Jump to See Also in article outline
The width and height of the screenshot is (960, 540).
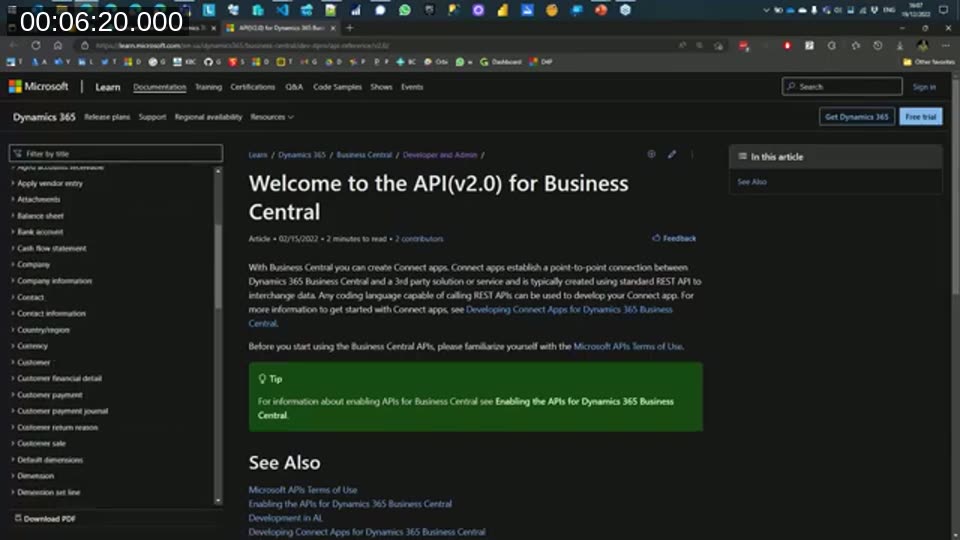pyautogui.click(x=752, y=182)
